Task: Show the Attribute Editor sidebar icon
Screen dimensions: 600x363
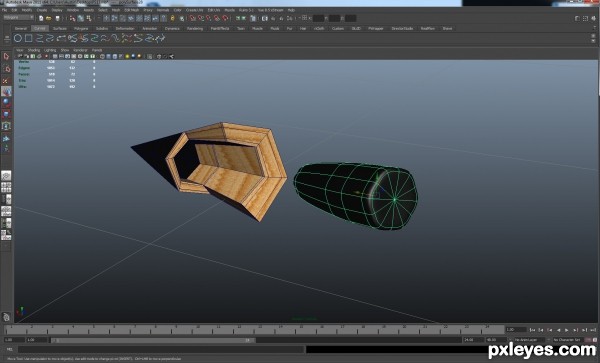Action: tap(578, 18)
